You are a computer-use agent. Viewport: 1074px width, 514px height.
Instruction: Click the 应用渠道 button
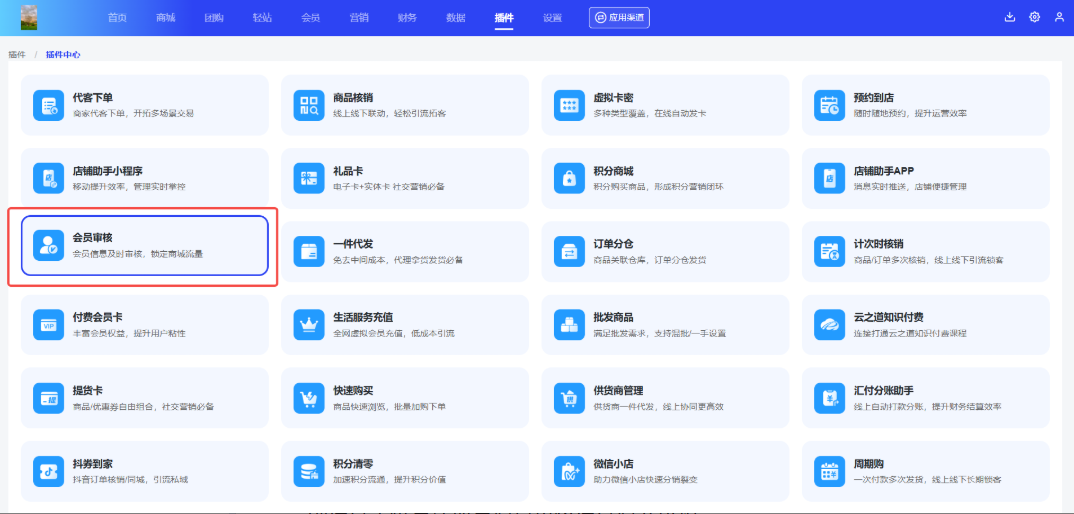(x=619, y=18)
